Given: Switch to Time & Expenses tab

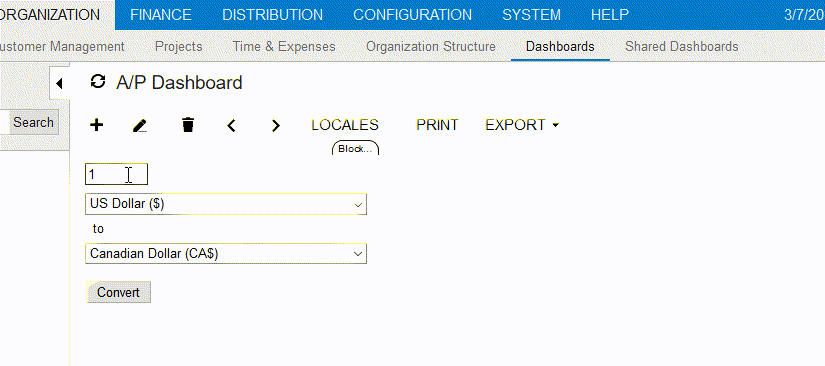Looking at the screenshot, I should tap(284, 47).
